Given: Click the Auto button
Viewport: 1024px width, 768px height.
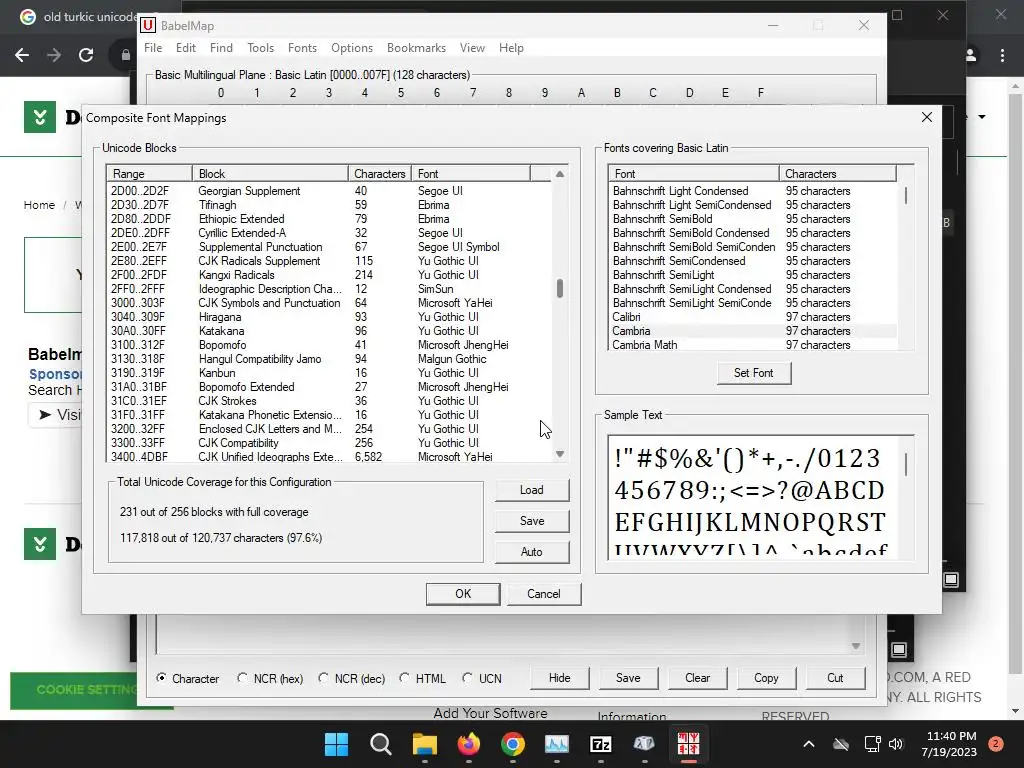Looking at the screenshot, I should pos(532,552).
